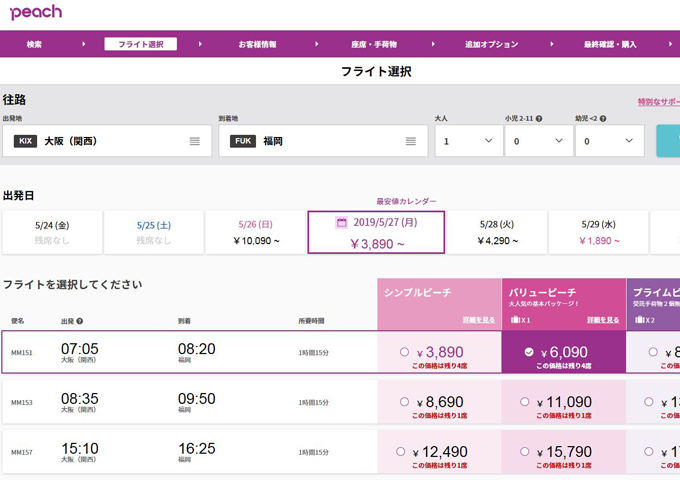Click the arrow after 追加オプション step
This screenshot has height=480, width=680.
tap(552, 44)
